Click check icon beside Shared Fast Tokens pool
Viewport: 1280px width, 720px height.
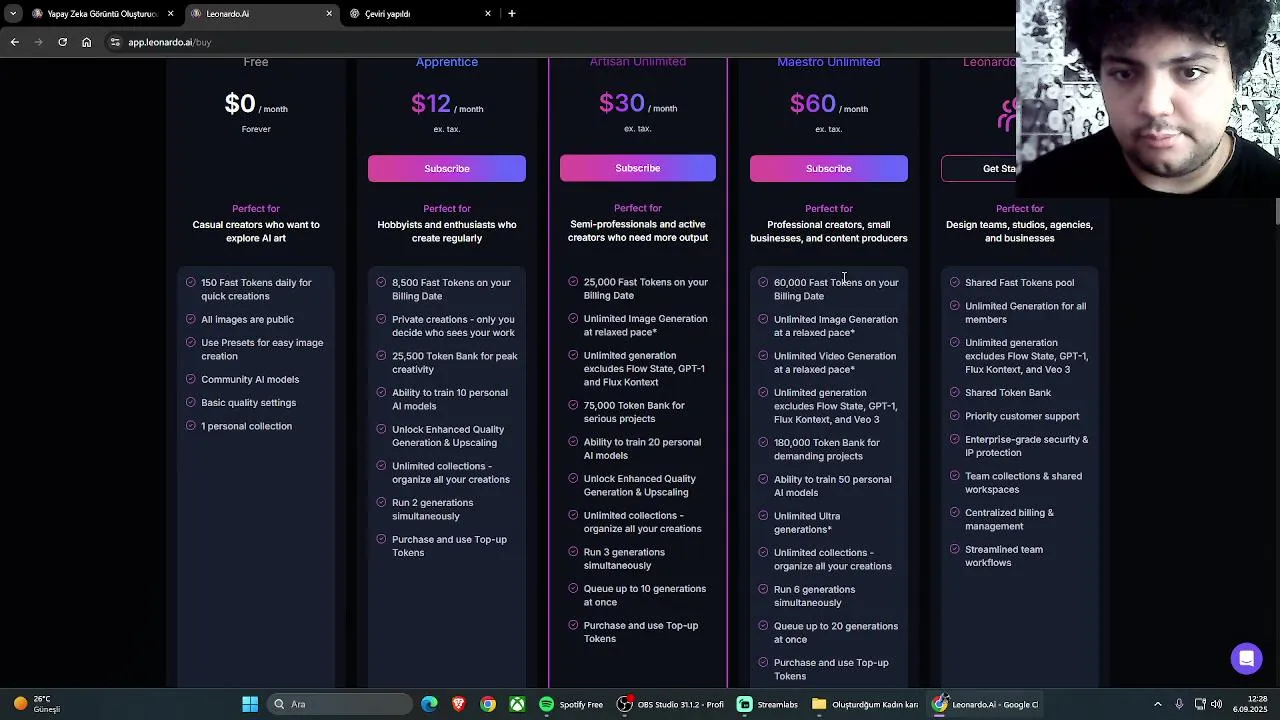(954, 283)
